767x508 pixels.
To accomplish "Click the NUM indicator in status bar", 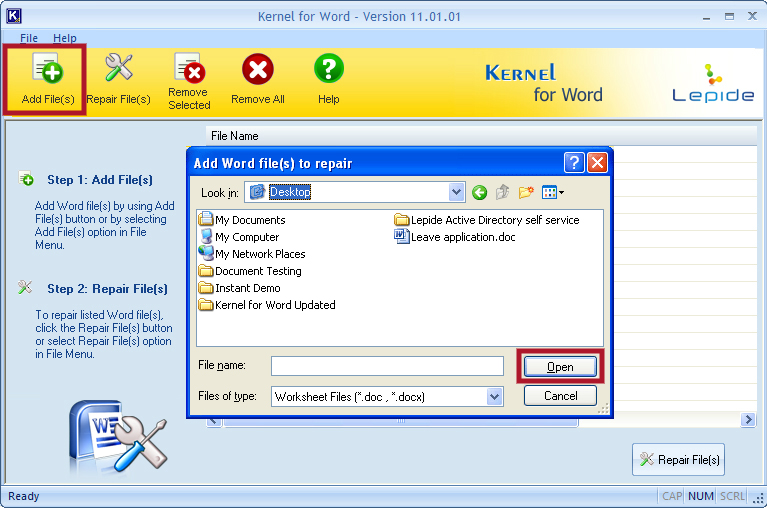I will [x=700, y=496].
